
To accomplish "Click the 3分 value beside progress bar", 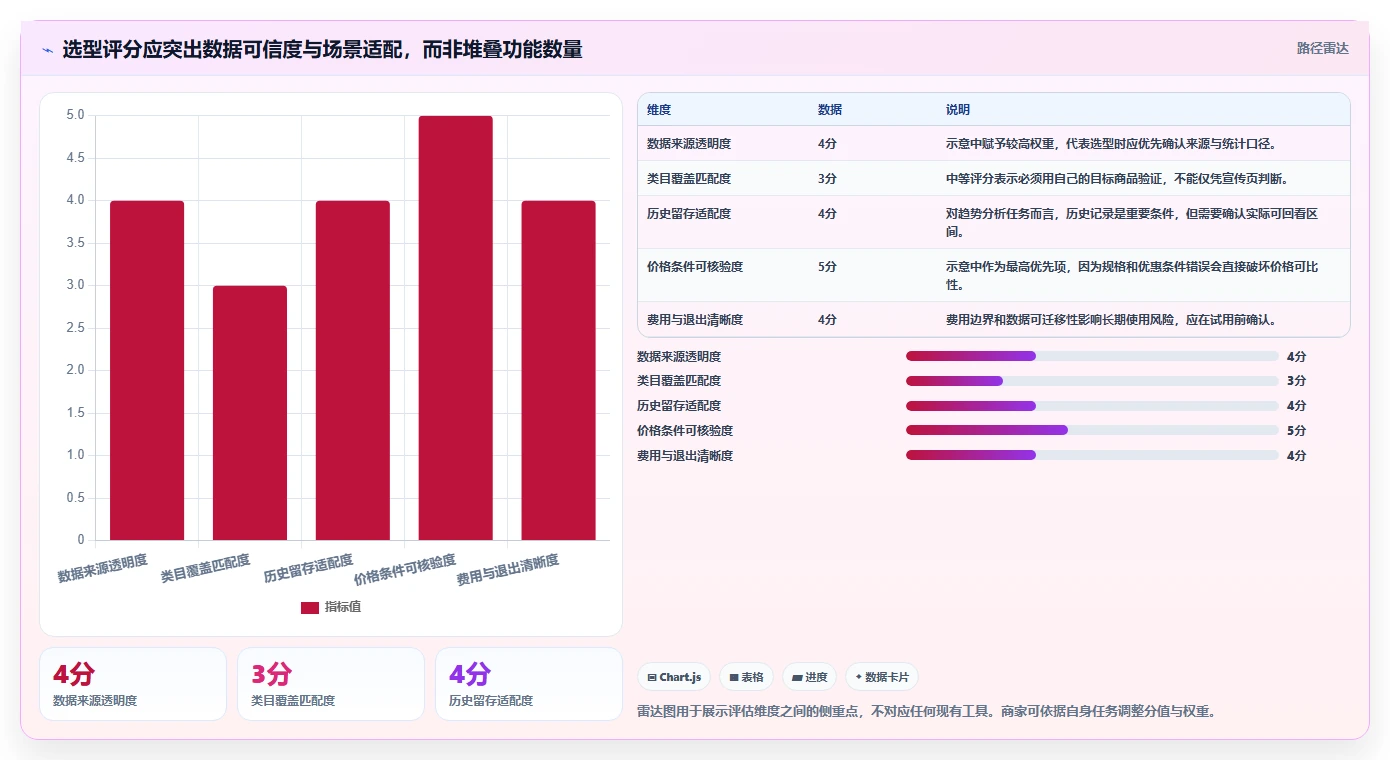I will click(1296, 381).
